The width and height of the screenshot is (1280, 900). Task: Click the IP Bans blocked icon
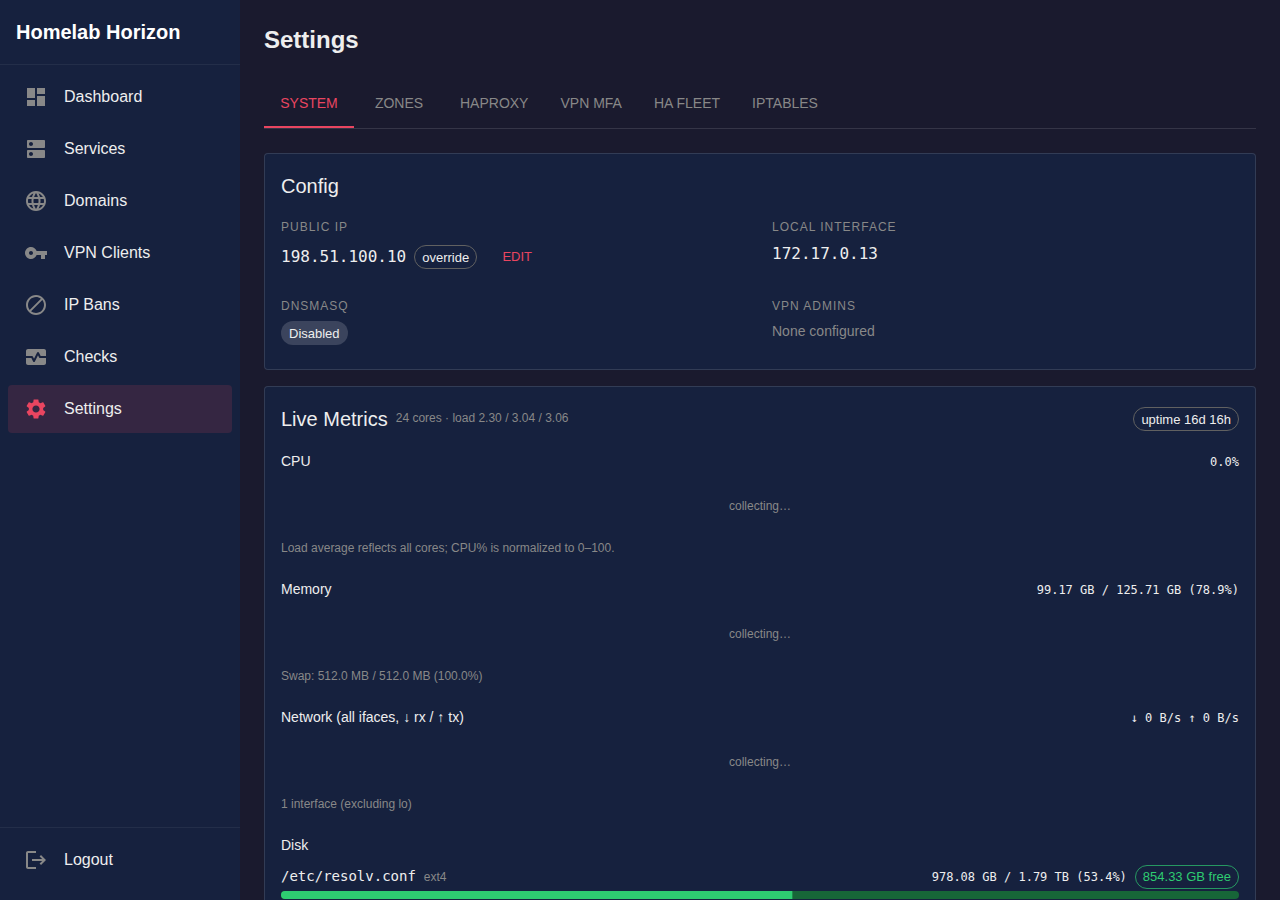click(x=36, y=305)
